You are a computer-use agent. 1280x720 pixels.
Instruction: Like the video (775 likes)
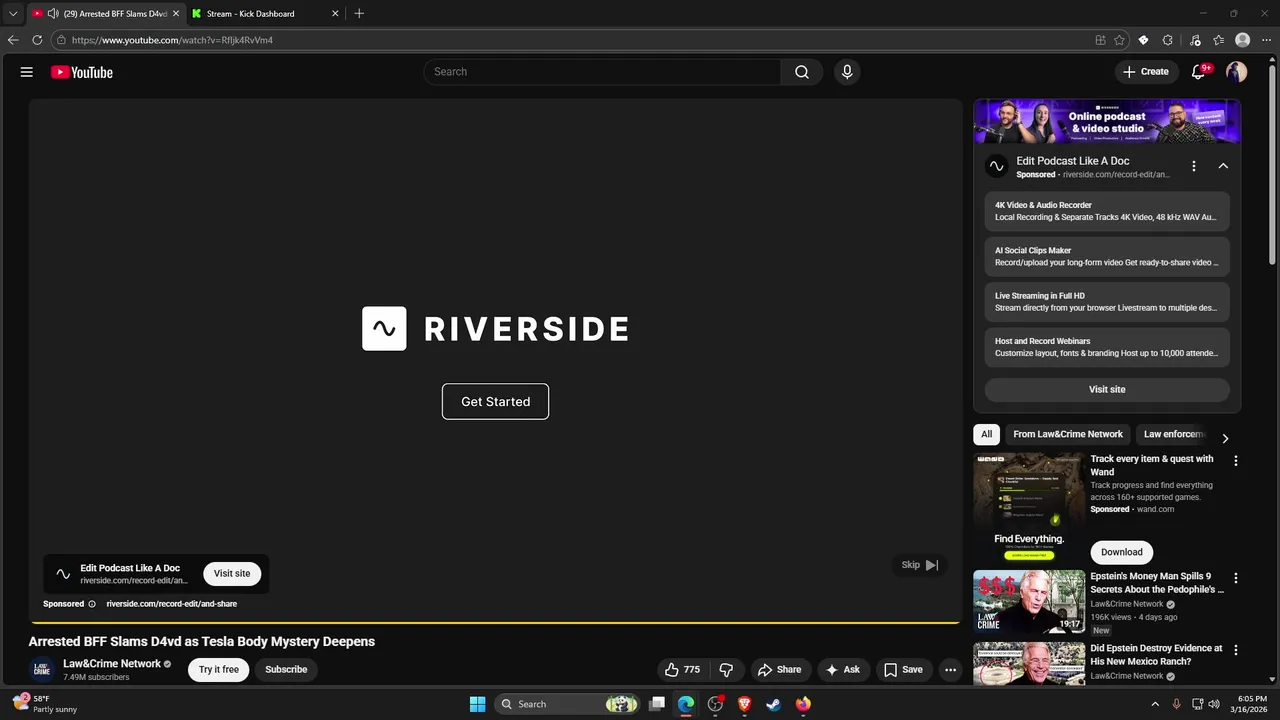click(682, 670)
